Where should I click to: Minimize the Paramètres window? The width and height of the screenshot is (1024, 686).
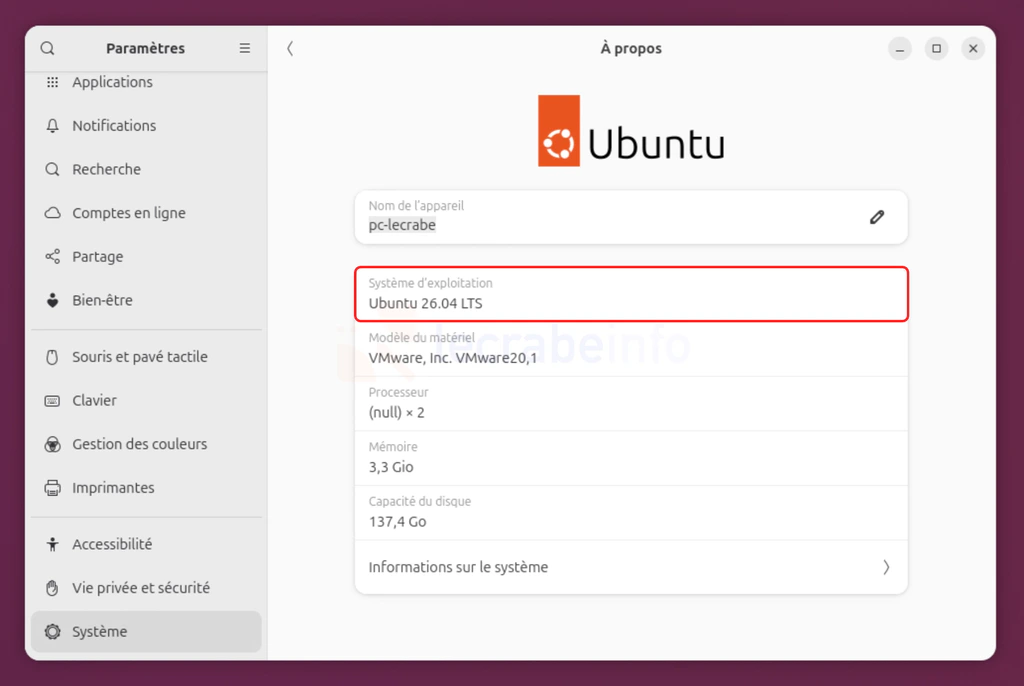900,48
